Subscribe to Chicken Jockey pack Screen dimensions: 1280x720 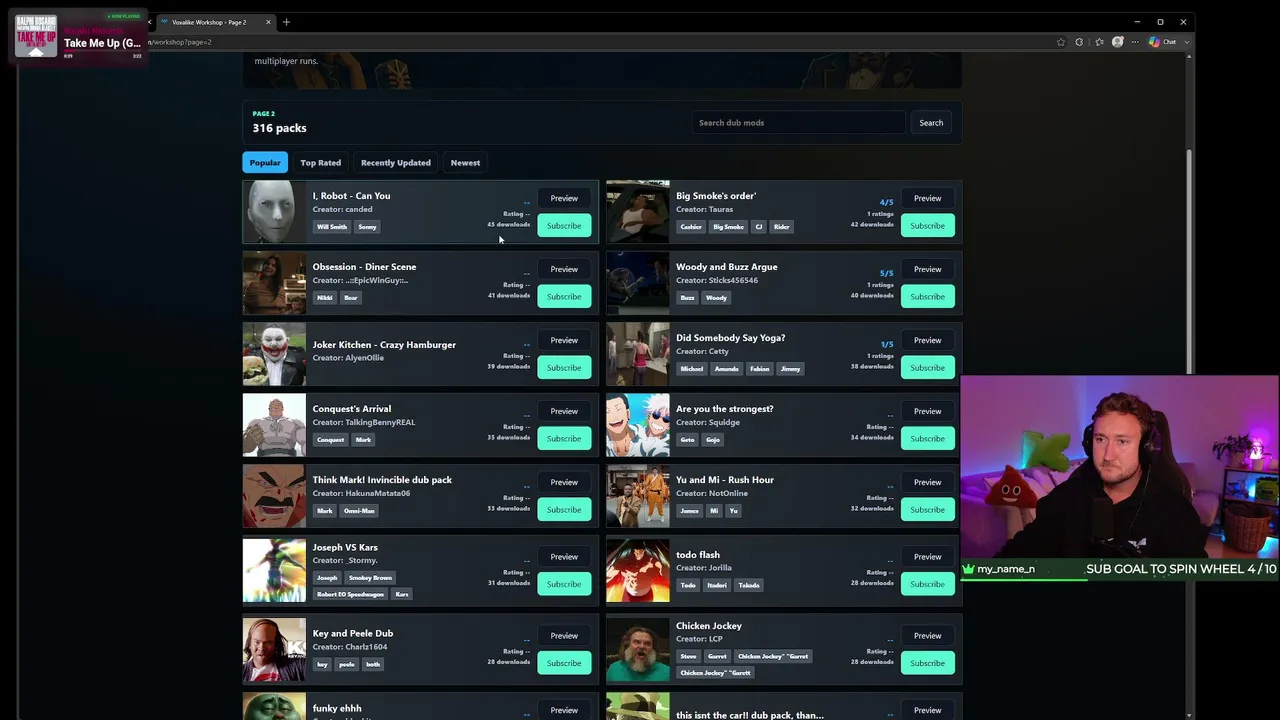927,663
